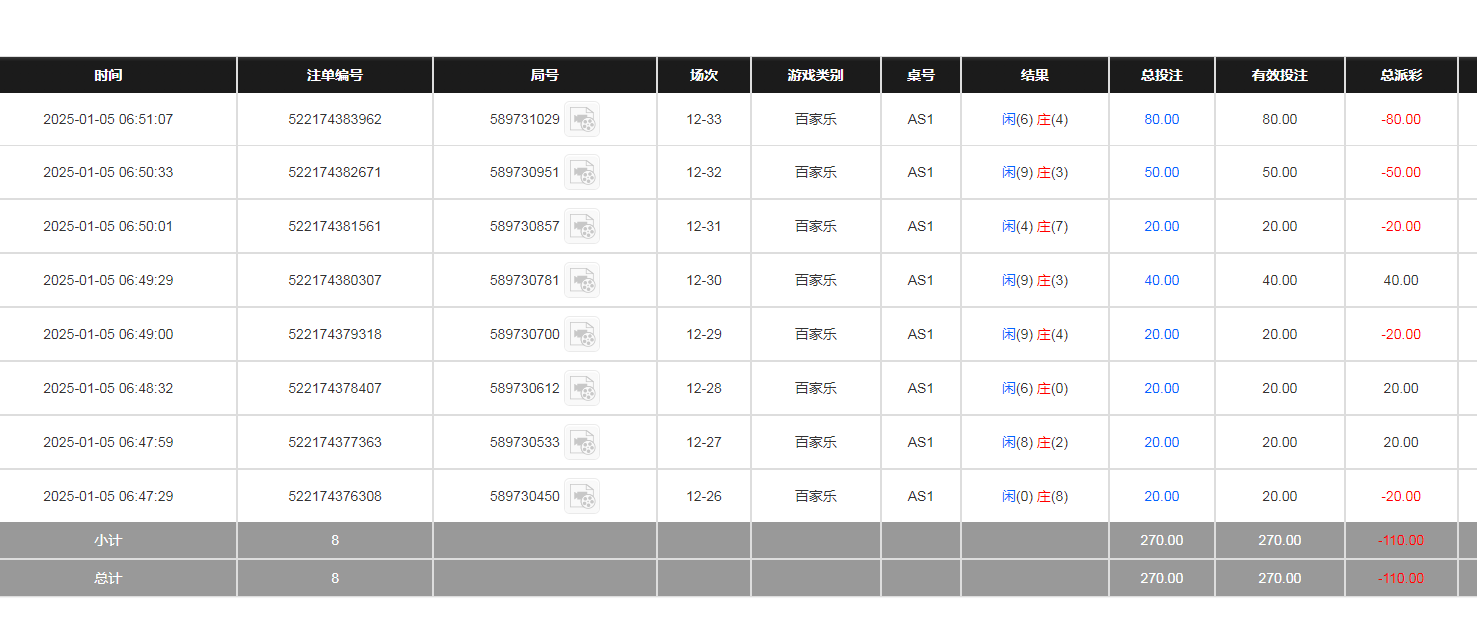1477x618 pixels.
Task: Click the 总计 total row label
Action: 108,579
